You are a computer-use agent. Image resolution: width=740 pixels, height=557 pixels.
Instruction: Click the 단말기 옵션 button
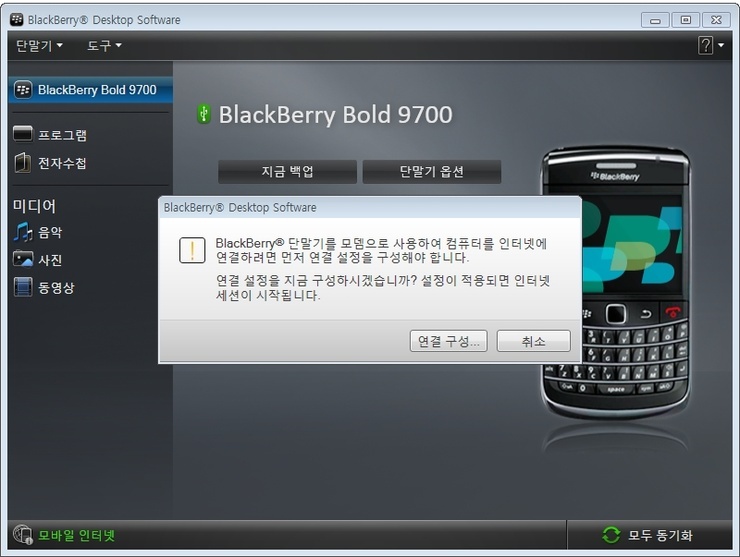click(432, 171)
